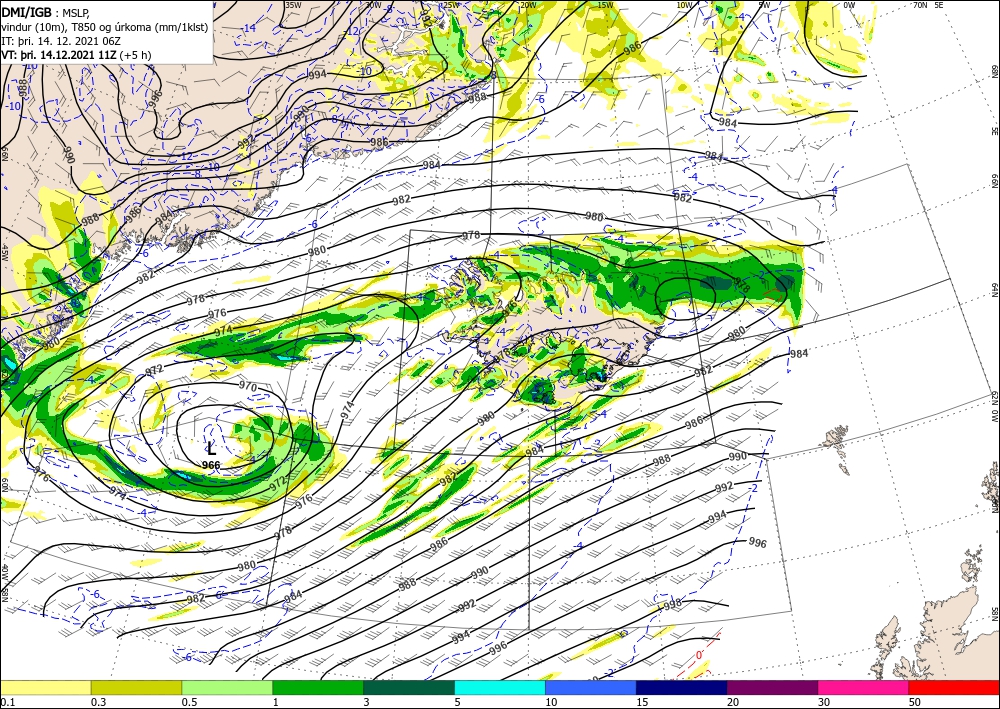Click the 15W longitude label
This screenshot has height=709, width=1000.
[605, 5]
